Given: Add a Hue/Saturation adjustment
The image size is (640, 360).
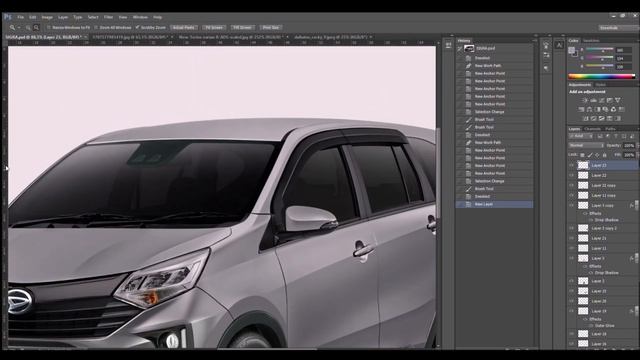Looking at the screenshot, I should (581, 109).
